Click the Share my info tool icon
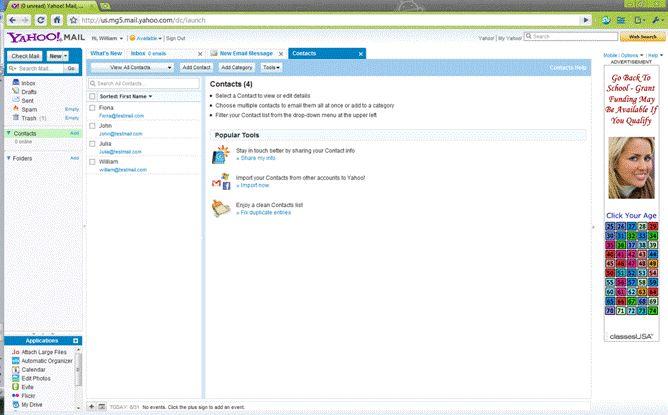 click(221, 154)
